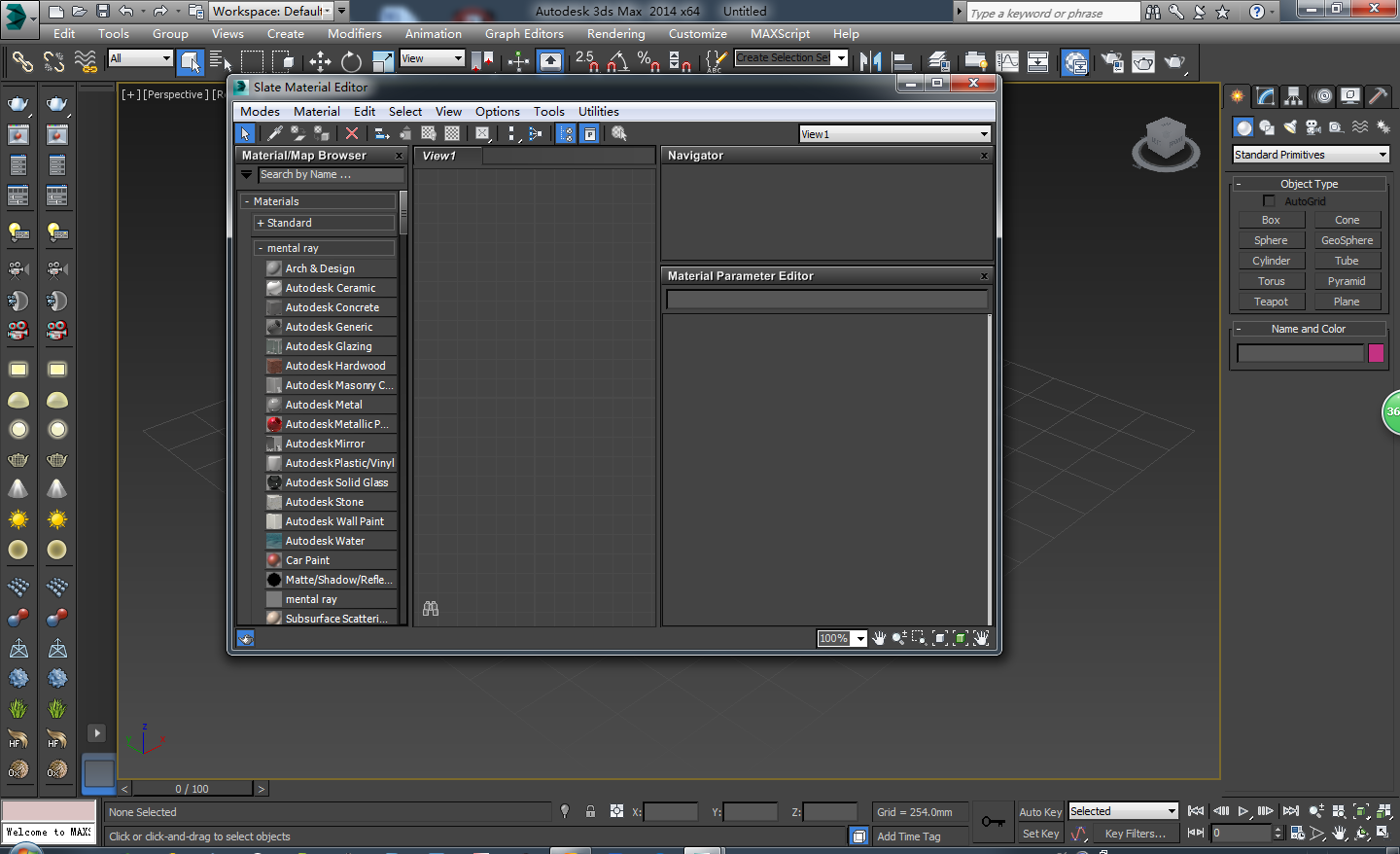Select the Pick Material from Object eyedropper

pos(275,133)
